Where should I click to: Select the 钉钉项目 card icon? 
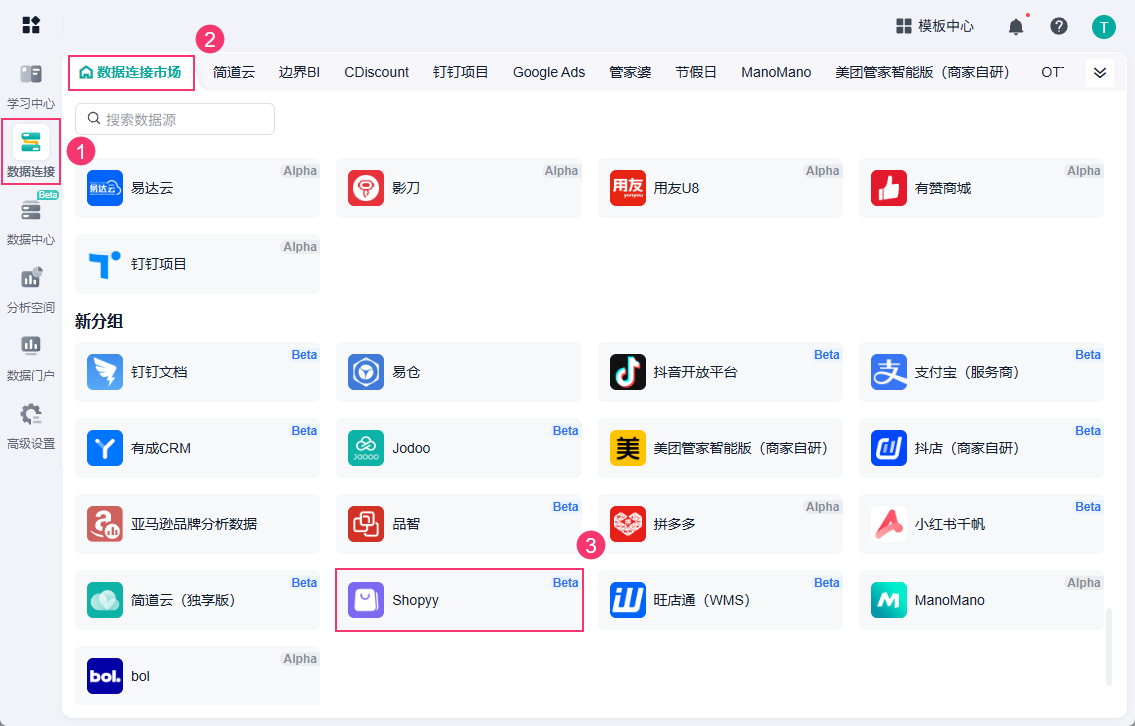[x=105, y=264]
